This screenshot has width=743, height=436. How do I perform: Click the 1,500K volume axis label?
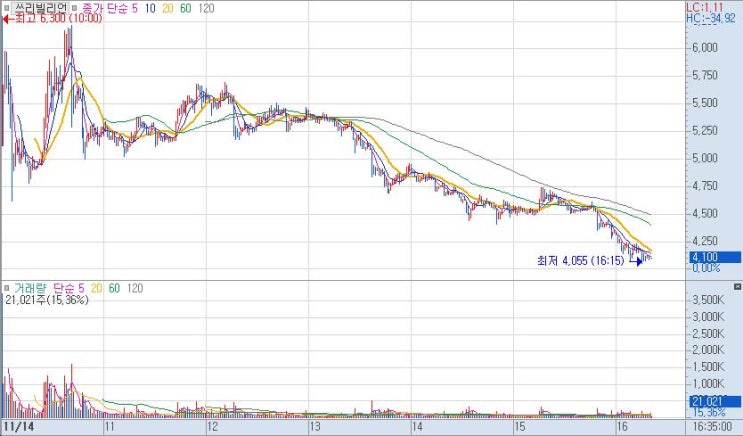(708, 366)
